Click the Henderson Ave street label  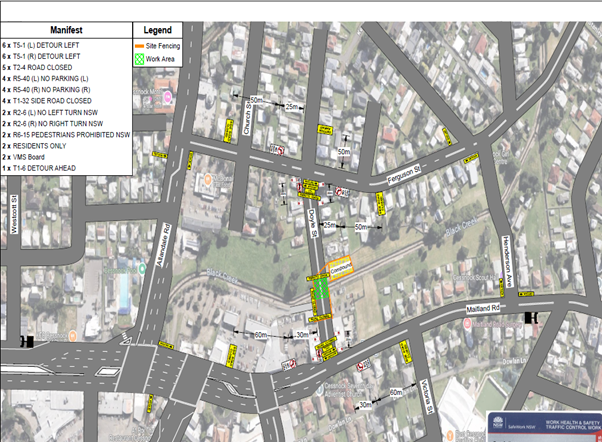[x=507, y=261]
